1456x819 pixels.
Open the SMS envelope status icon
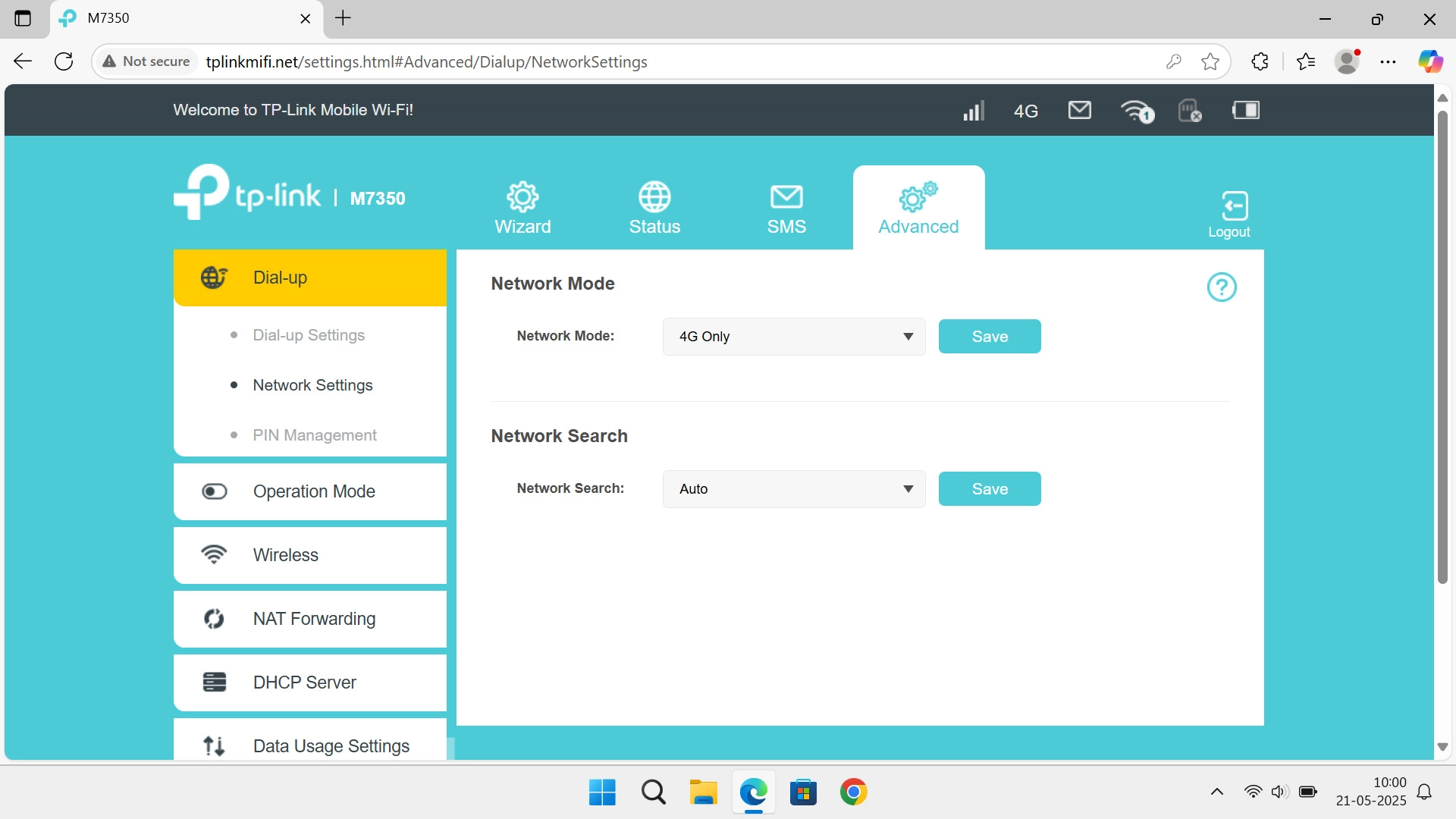click(x=1079, y=111)
